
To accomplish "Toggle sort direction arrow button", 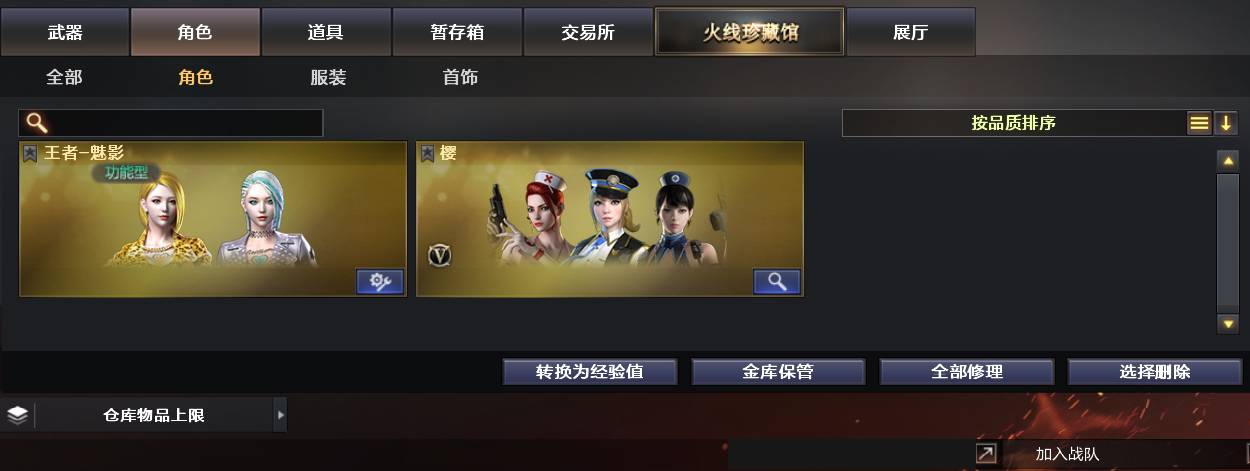I will pos(1226,123).
